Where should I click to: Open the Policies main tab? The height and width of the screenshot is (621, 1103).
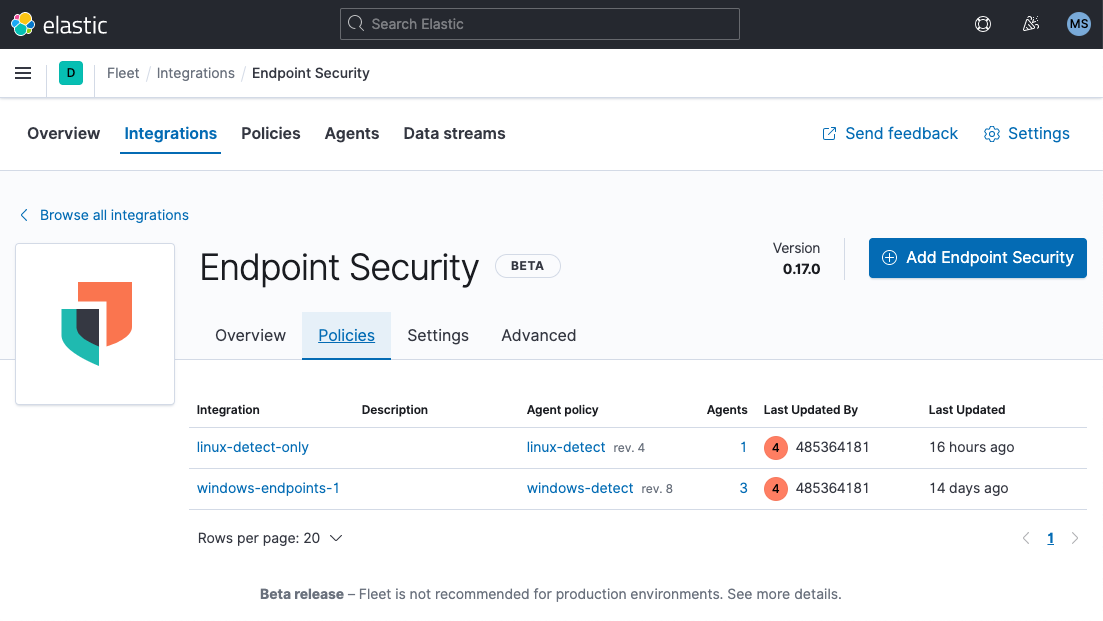pos(271,134)
